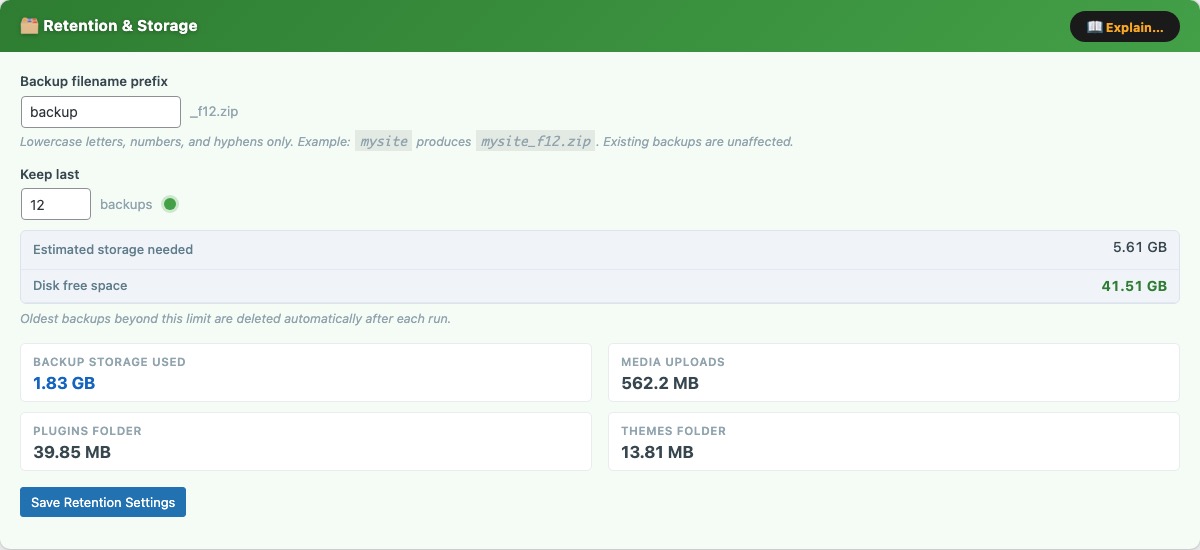1200x550 pixels.
Task: Click the Disk free space row label
Action: (x=80, y=285)
